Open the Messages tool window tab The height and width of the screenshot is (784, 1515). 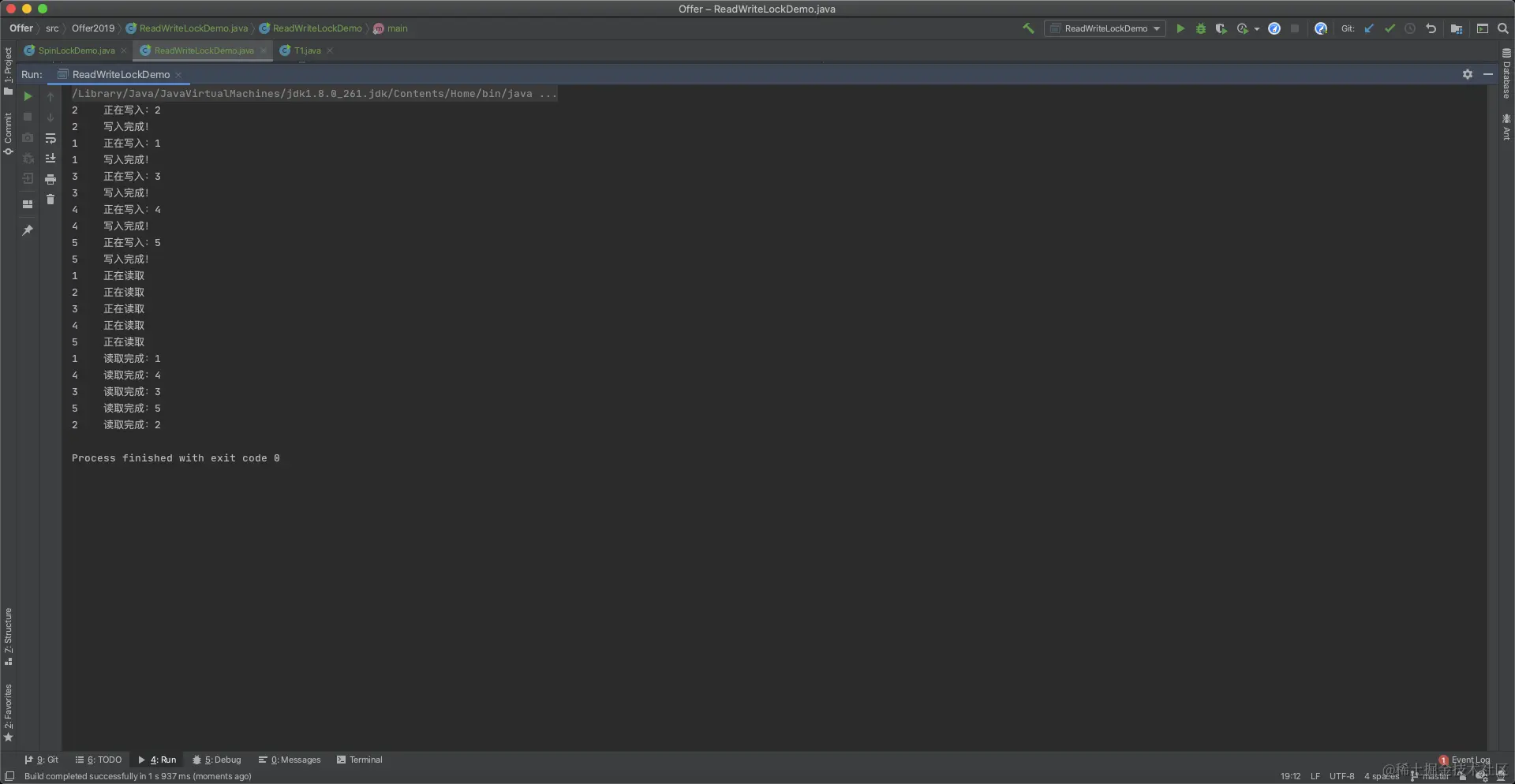pyautogui.click(x=290, y=760)
